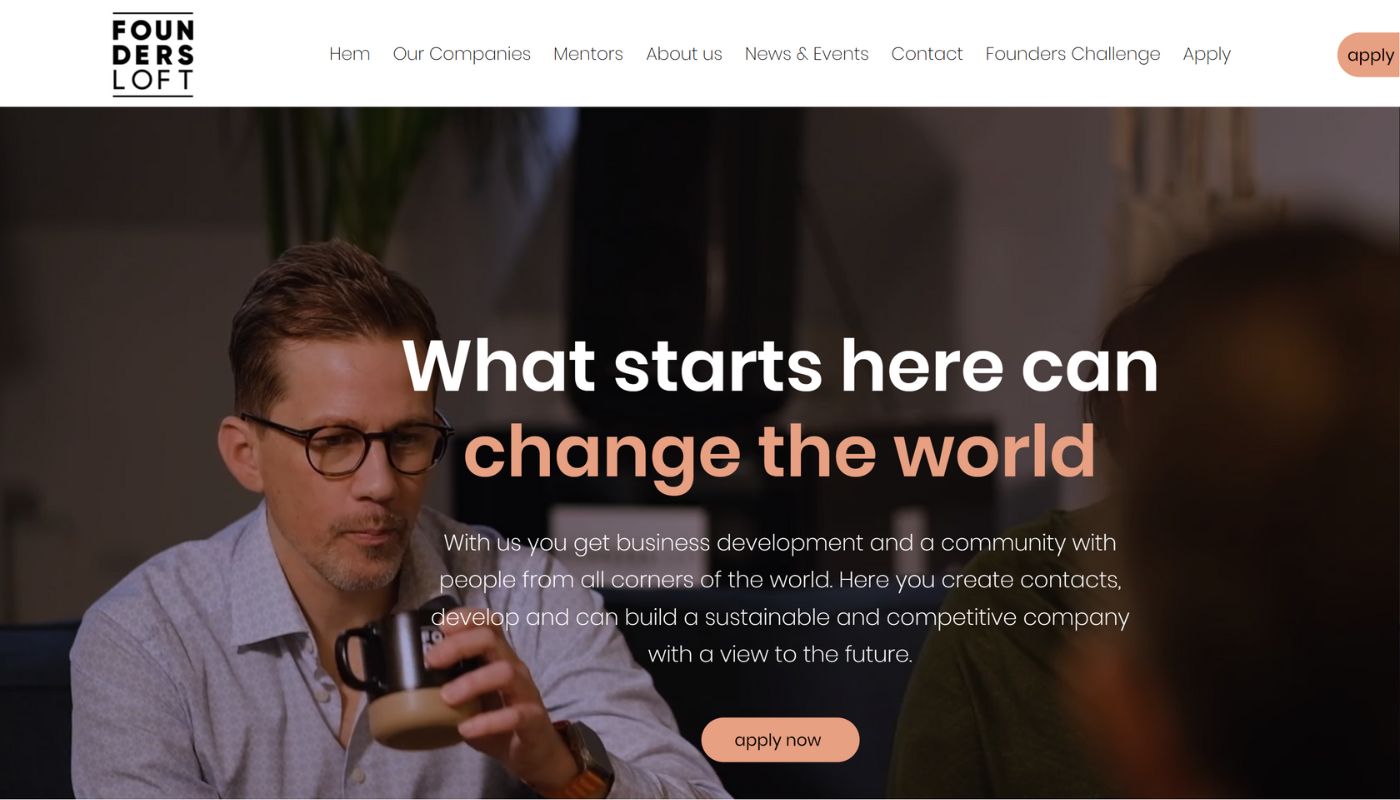Visit the Founders Challenge page

point(1073,54)
